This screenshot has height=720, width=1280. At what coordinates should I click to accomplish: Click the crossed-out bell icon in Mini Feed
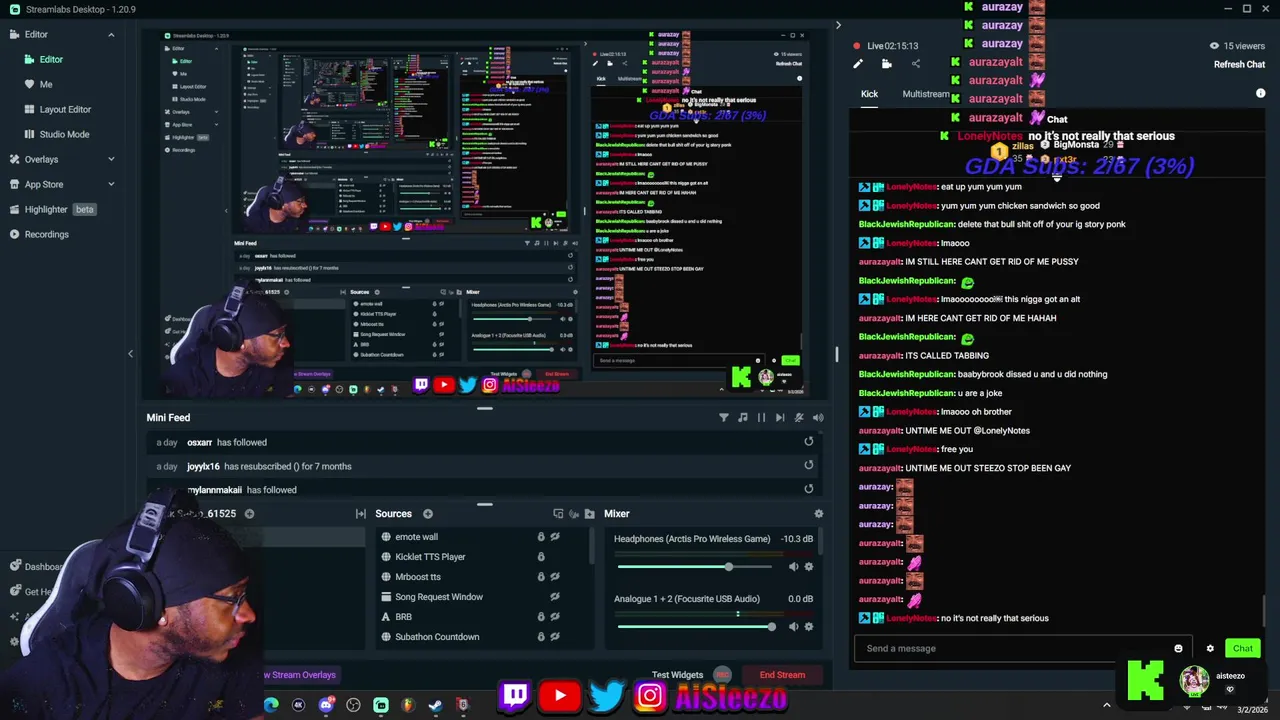pos(799,418)
